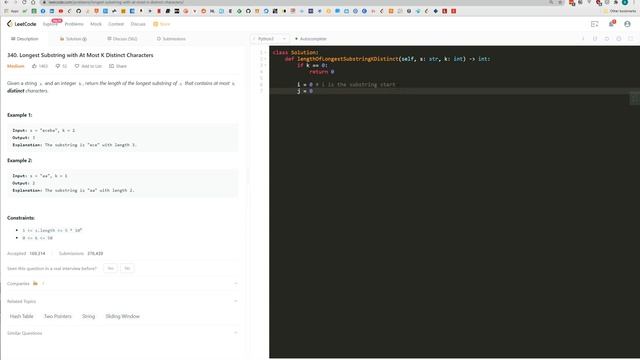The image size is (640, 360).
Task: Open the Discuss (562) tab
Action: [122, 39]
